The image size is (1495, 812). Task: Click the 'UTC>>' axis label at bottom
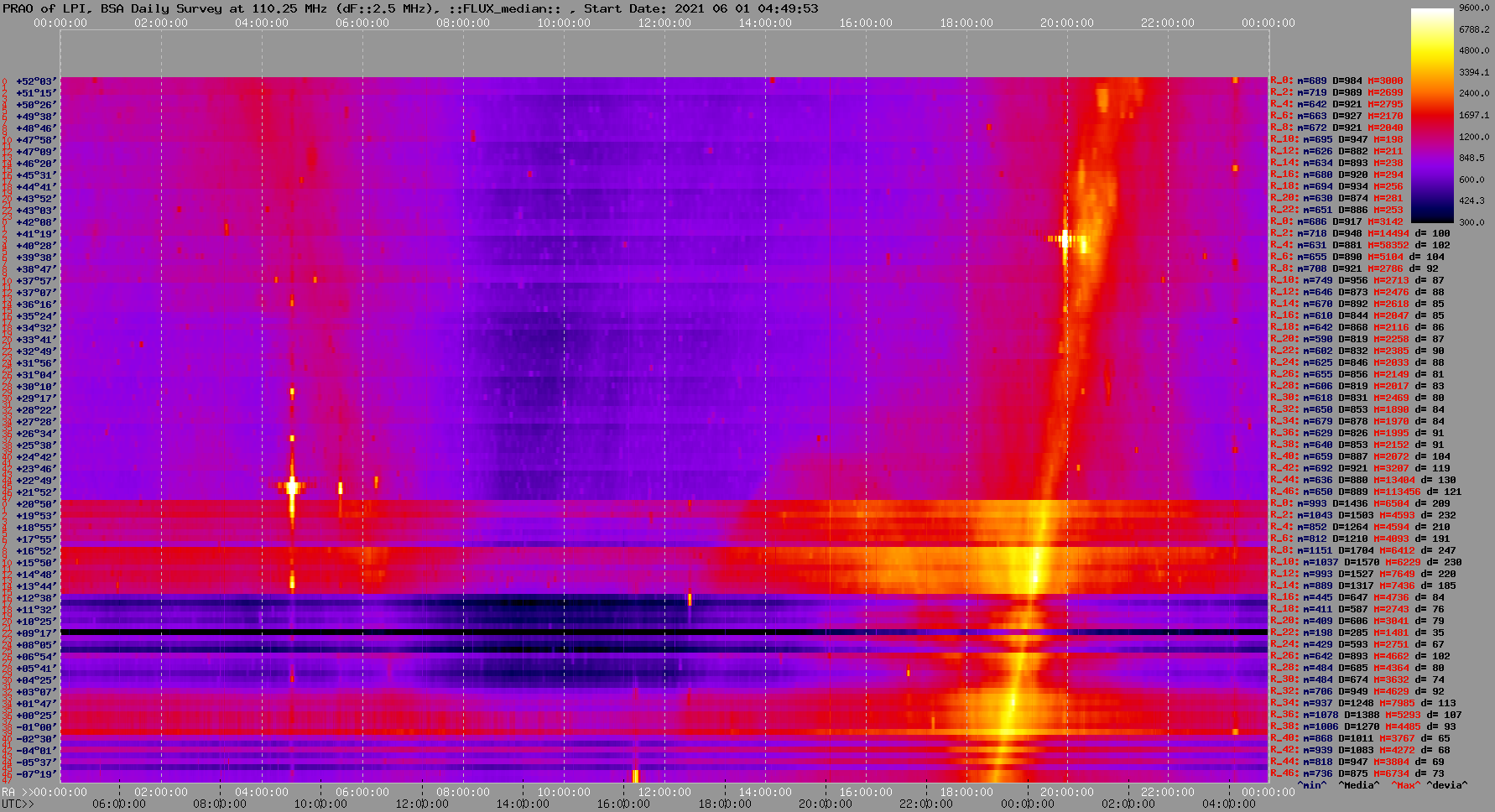pyautogui.click(x=18, y=804)
